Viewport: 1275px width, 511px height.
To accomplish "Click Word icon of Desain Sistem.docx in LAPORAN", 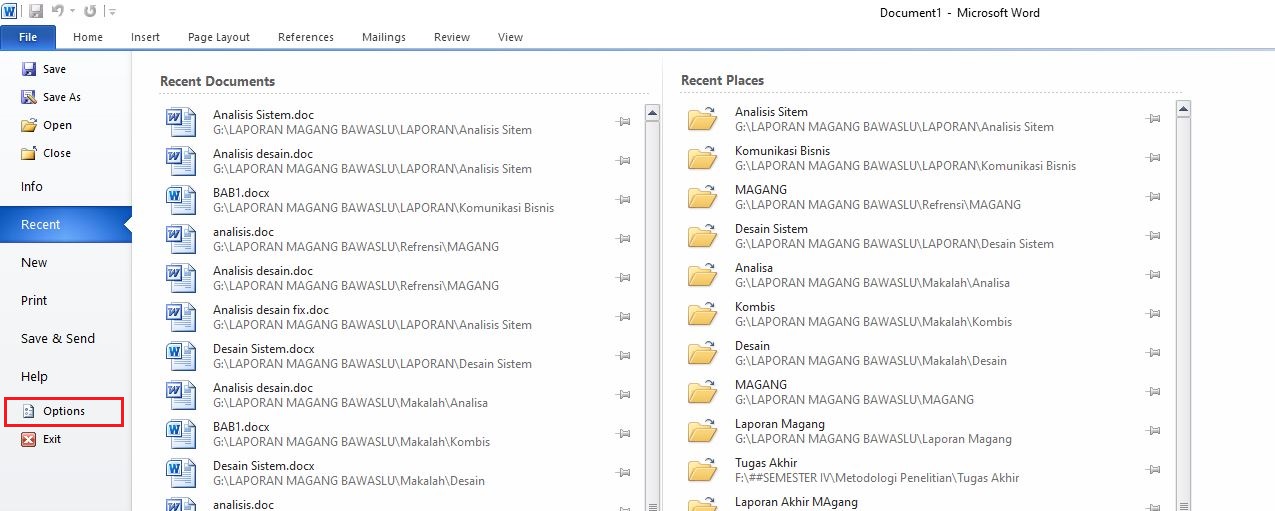I will (x=181, y=356).
